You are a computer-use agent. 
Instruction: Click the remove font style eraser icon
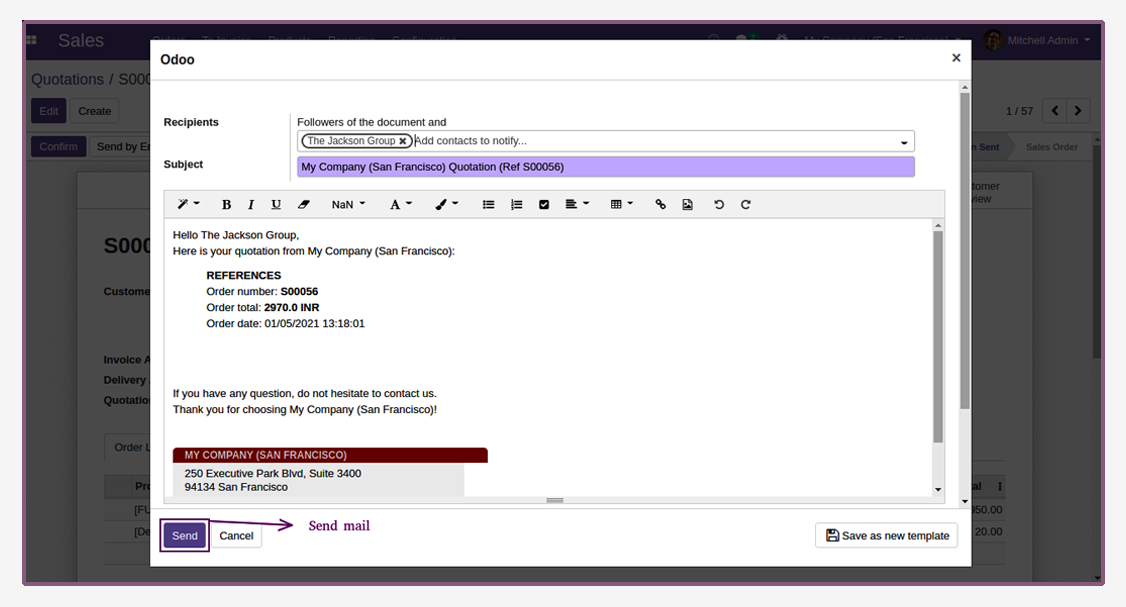pos(304,205)
